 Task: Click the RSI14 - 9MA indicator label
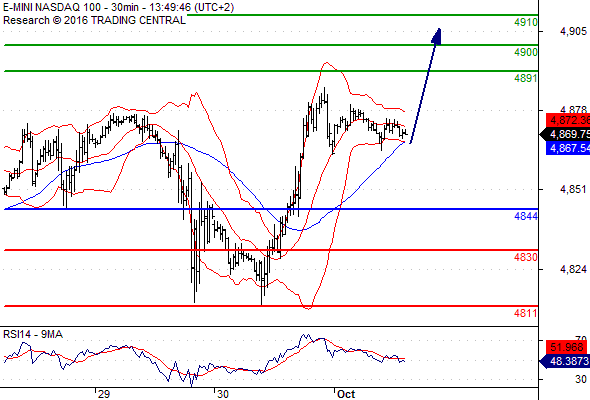pos(33,334)
